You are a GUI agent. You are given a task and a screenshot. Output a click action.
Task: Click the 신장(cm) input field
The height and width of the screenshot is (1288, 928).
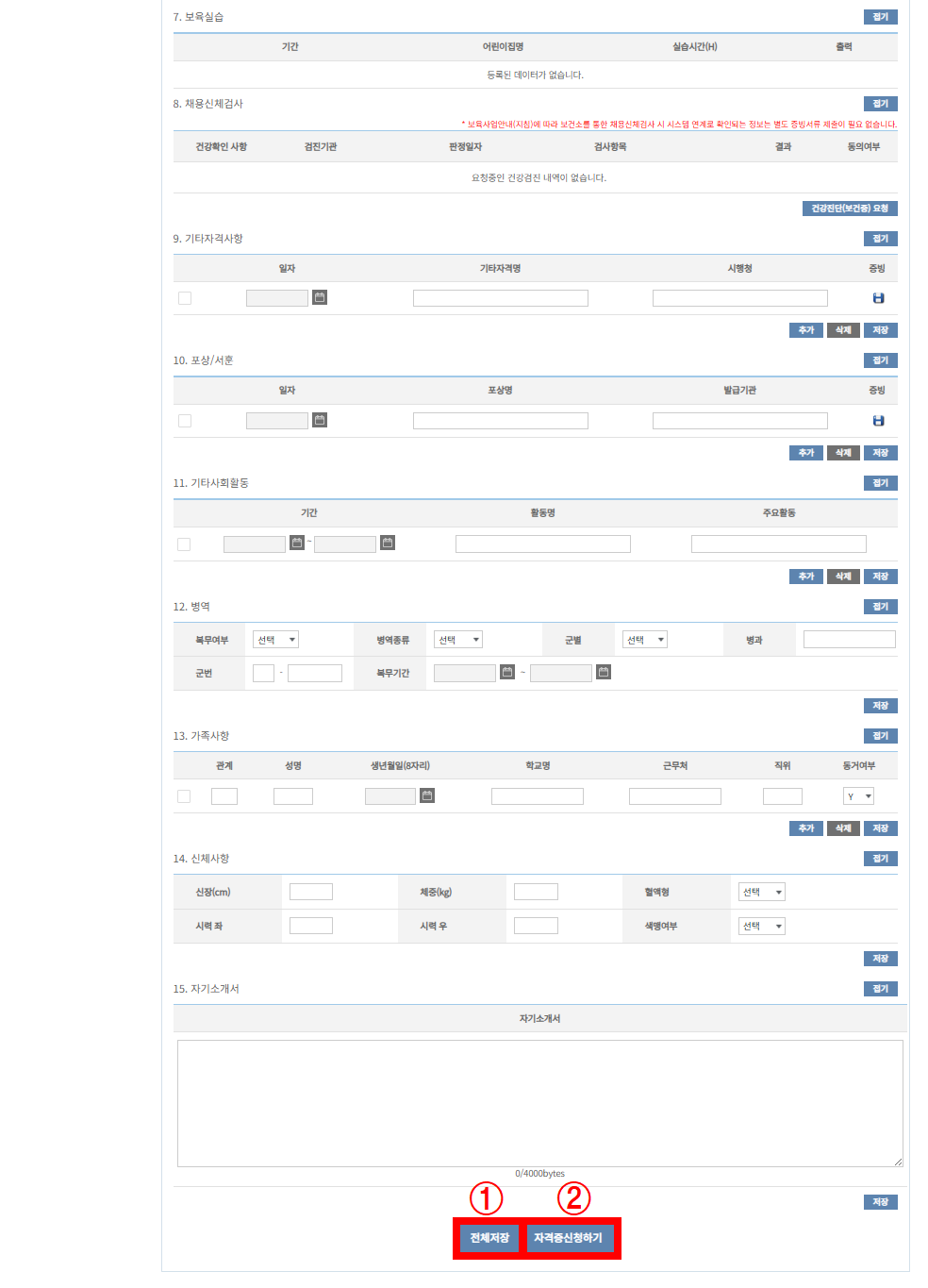point(311,892)
